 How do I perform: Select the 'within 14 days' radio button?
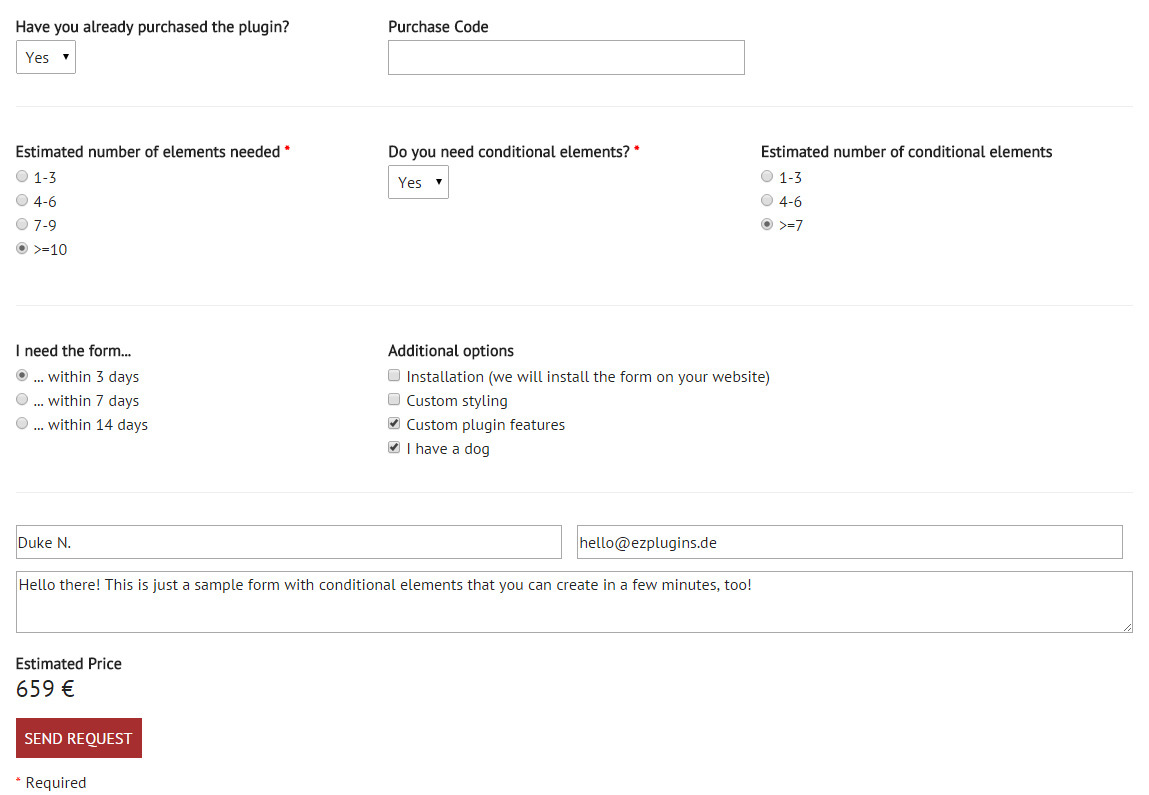pos(22,424)
